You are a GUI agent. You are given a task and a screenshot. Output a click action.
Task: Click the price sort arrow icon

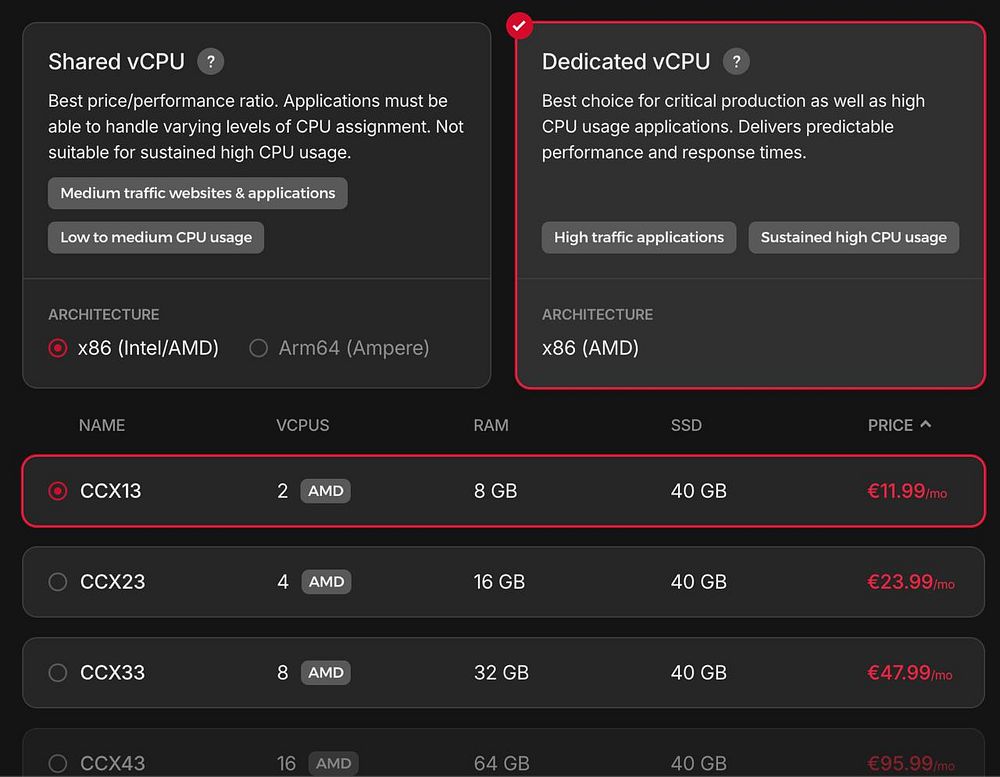(926, 424)
